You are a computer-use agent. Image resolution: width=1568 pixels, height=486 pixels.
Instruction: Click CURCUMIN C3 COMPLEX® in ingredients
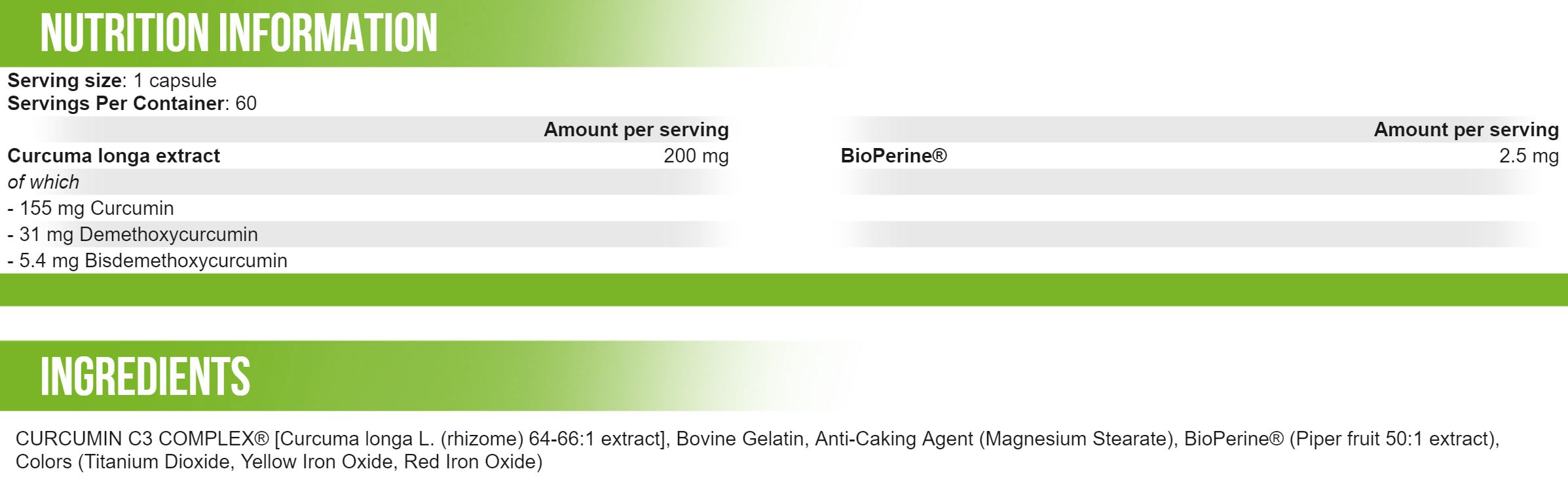[x=143, y=438]
